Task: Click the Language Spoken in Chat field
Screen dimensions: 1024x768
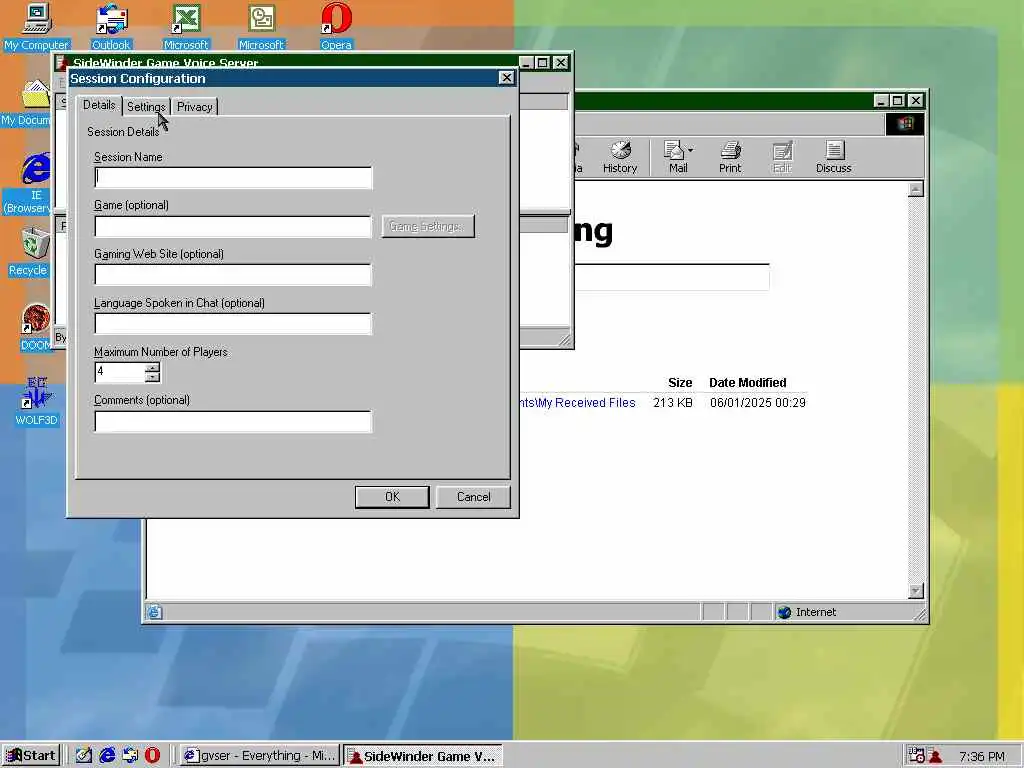Action: [233, 324]
